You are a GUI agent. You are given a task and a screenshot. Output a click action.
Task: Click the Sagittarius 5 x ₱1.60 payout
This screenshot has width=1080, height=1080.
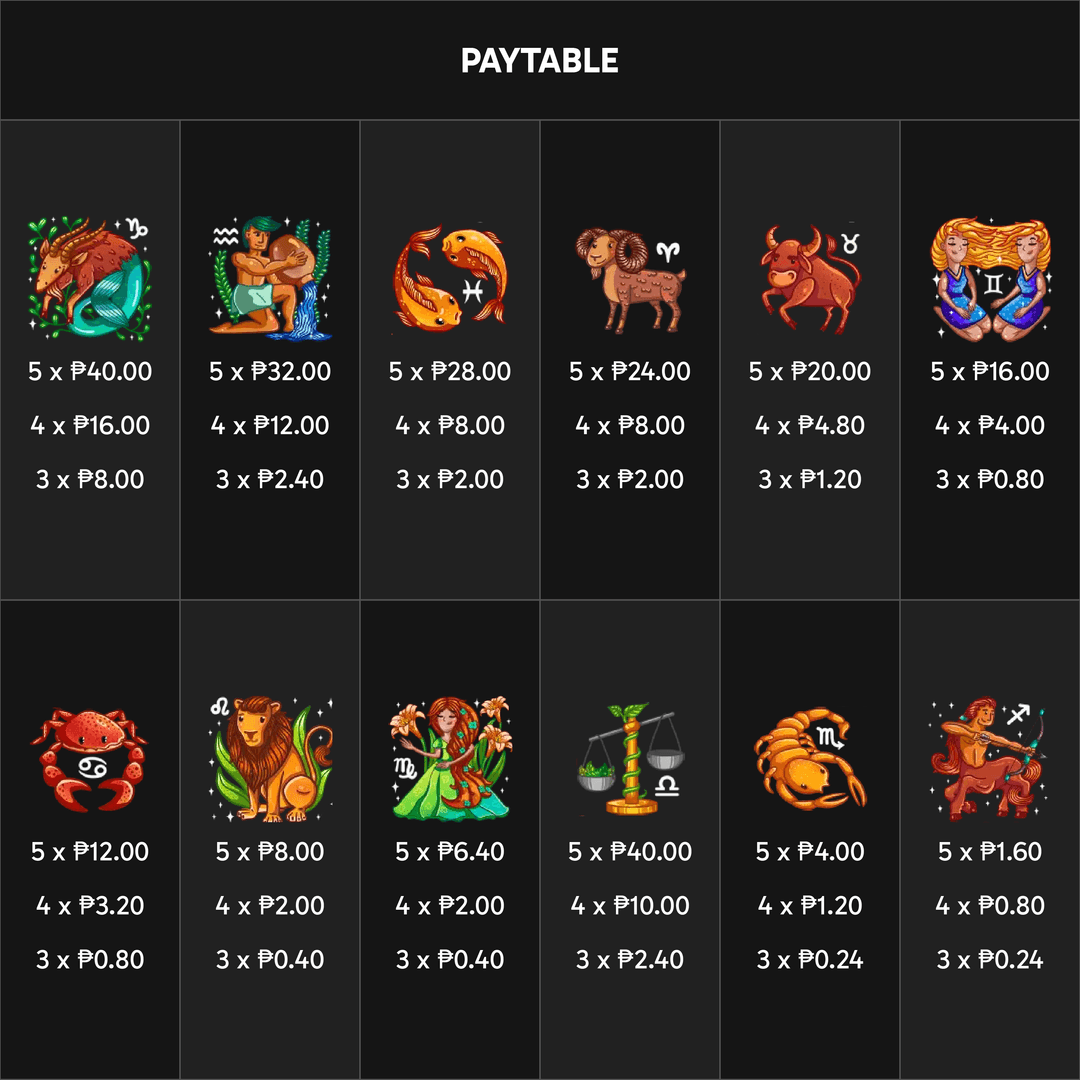pos(990,851)
